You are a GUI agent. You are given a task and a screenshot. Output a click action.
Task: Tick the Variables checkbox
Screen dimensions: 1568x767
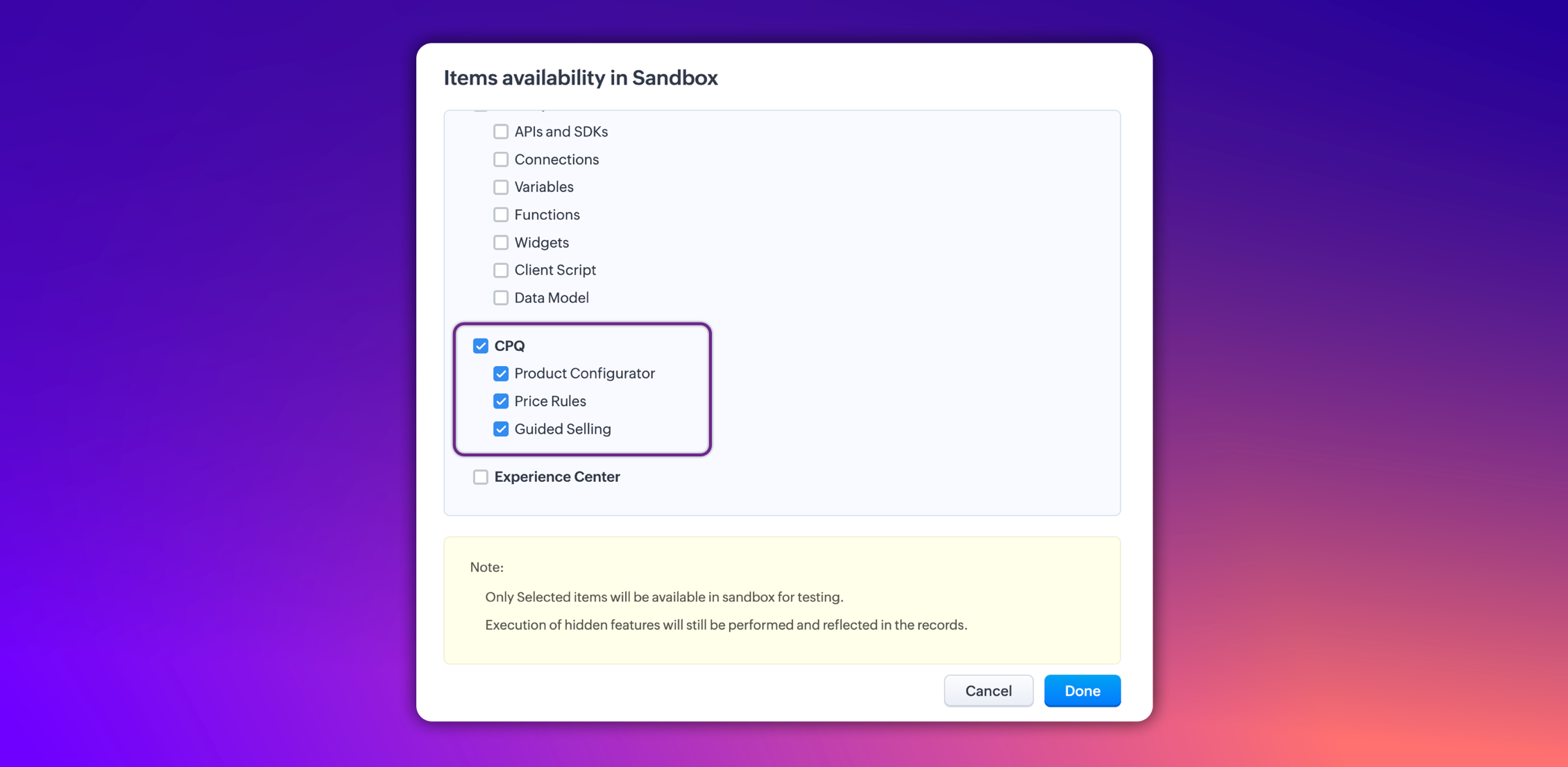pos(500,187)
